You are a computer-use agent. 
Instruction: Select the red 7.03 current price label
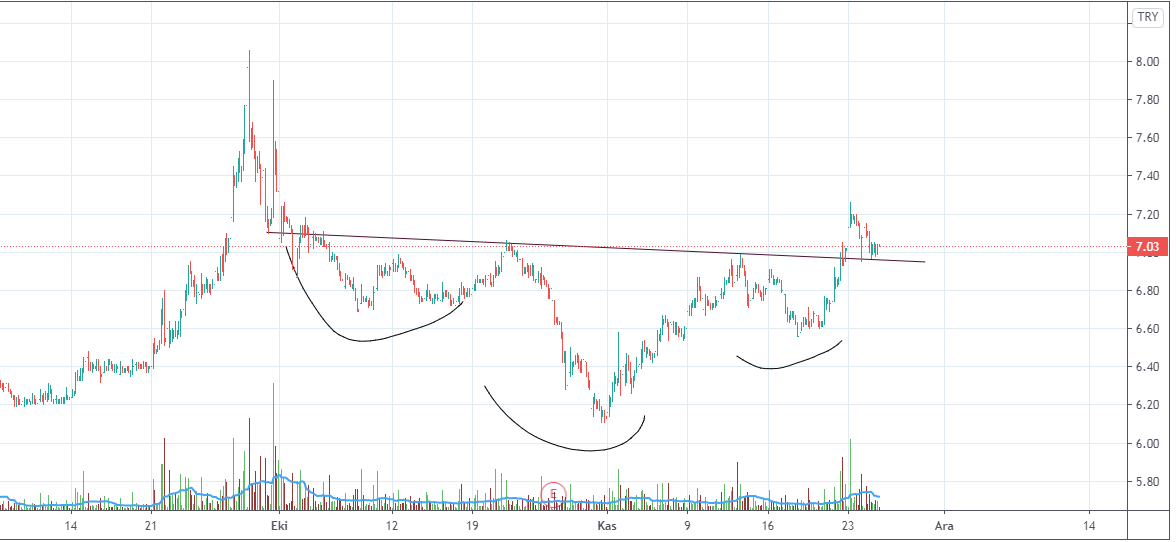(1147, 247)
